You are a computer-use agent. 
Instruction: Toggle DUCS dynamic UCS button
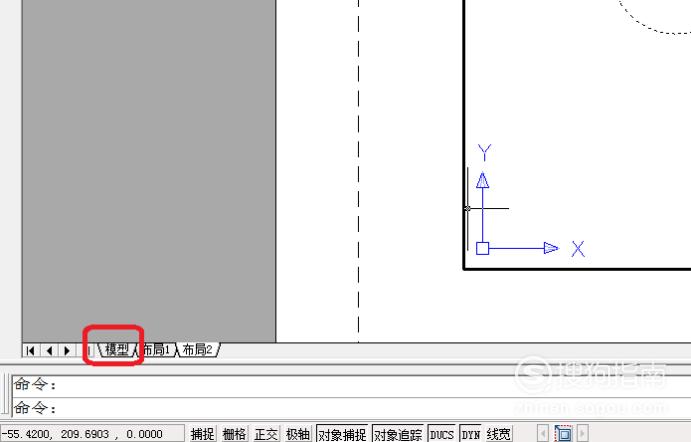click(x=442, y=434)
